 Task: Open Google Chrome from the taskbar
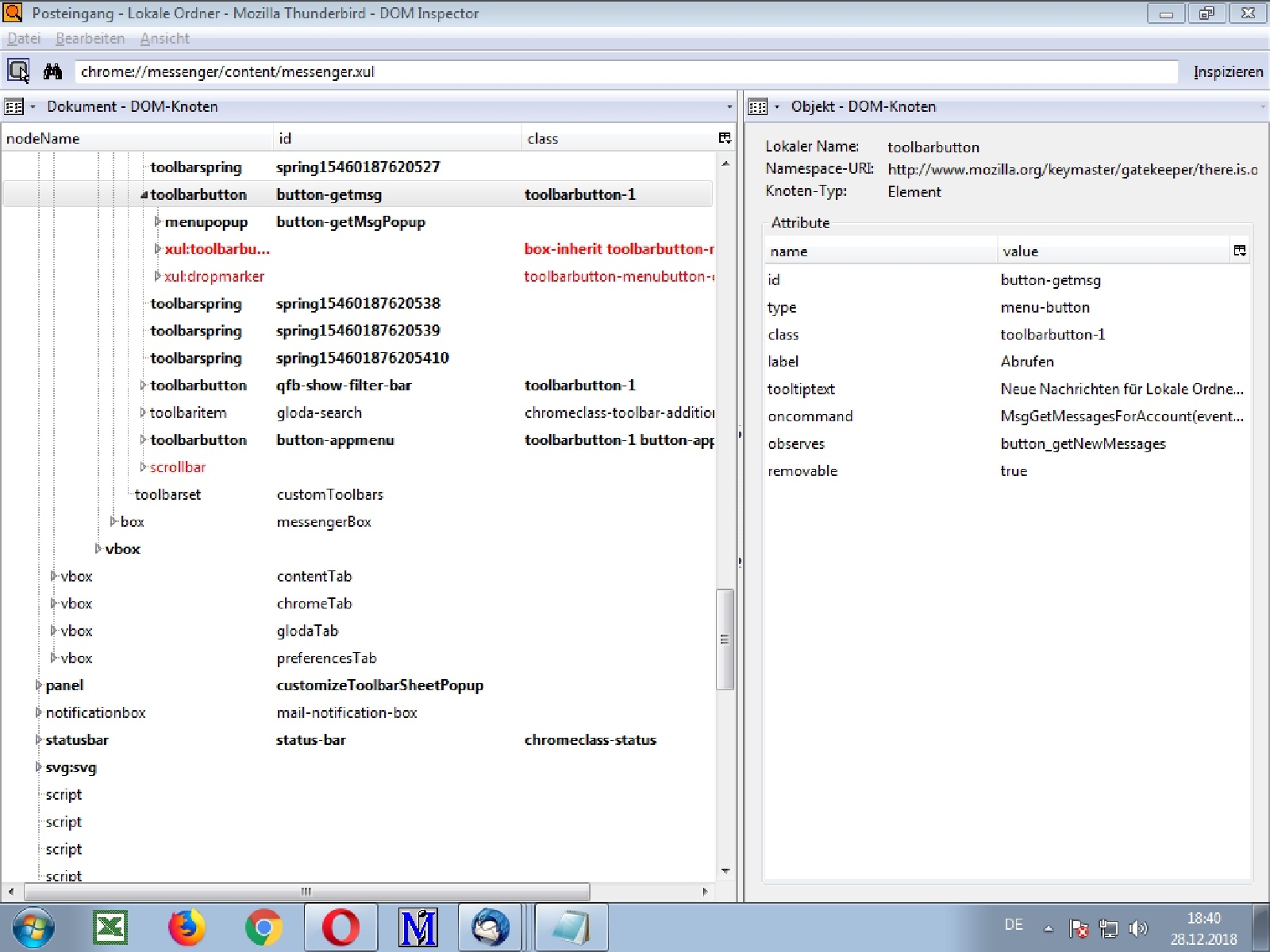click(264, 927)
